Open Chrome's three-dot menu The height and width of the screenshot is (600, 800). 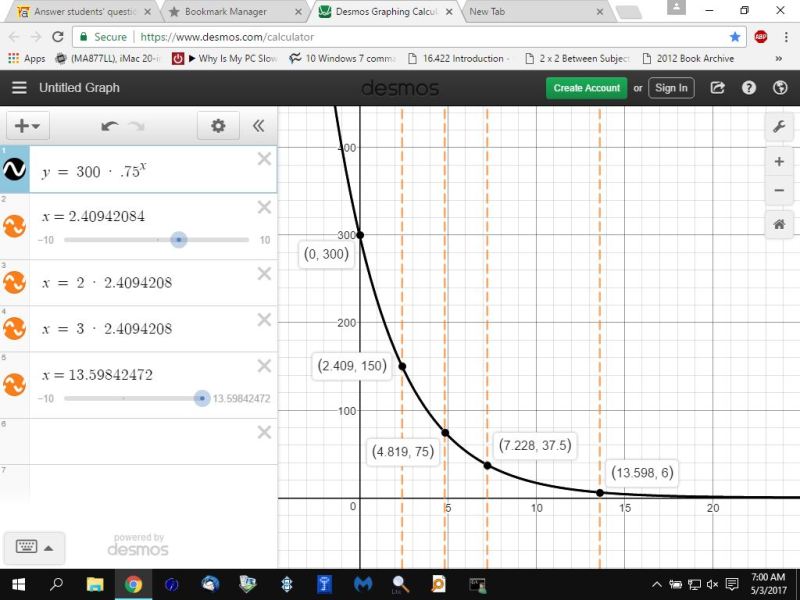click(x=786, y=37)
